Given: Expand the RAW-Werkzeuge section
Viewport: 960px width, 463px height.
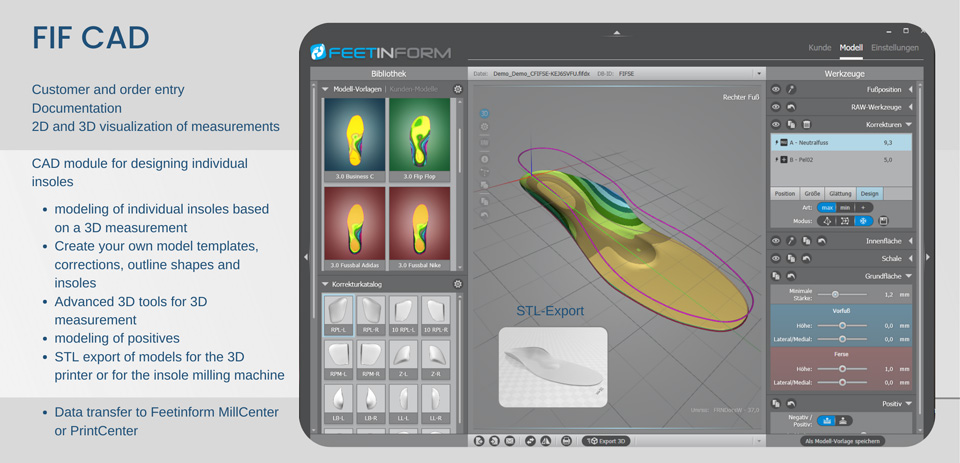Looking at the screenshot, I should pos(910,107).
